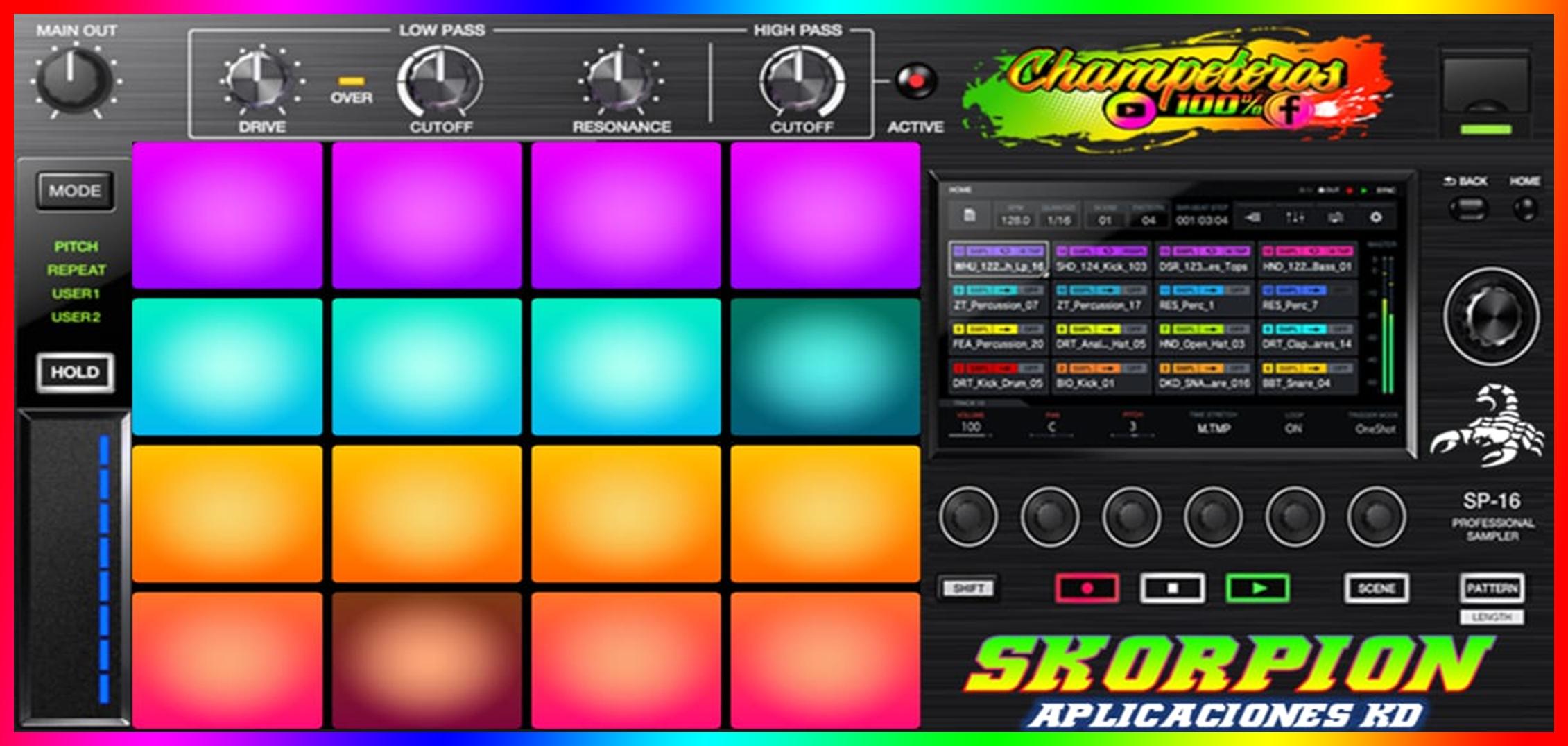Open the pattern 04 selector
1568x746 pixels.
point(1148,217)
